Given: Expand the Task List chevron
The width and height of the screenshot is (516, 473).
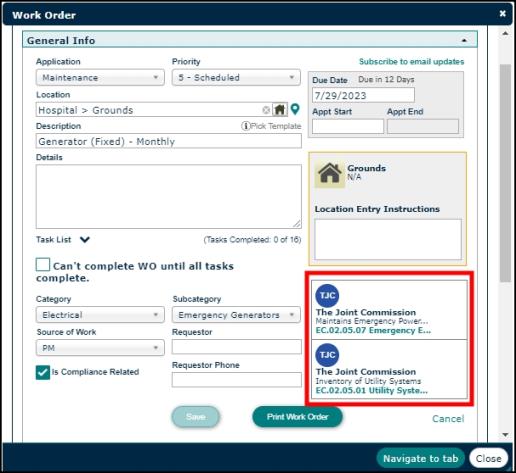Looking at the screenshot, I should point(85,239).
